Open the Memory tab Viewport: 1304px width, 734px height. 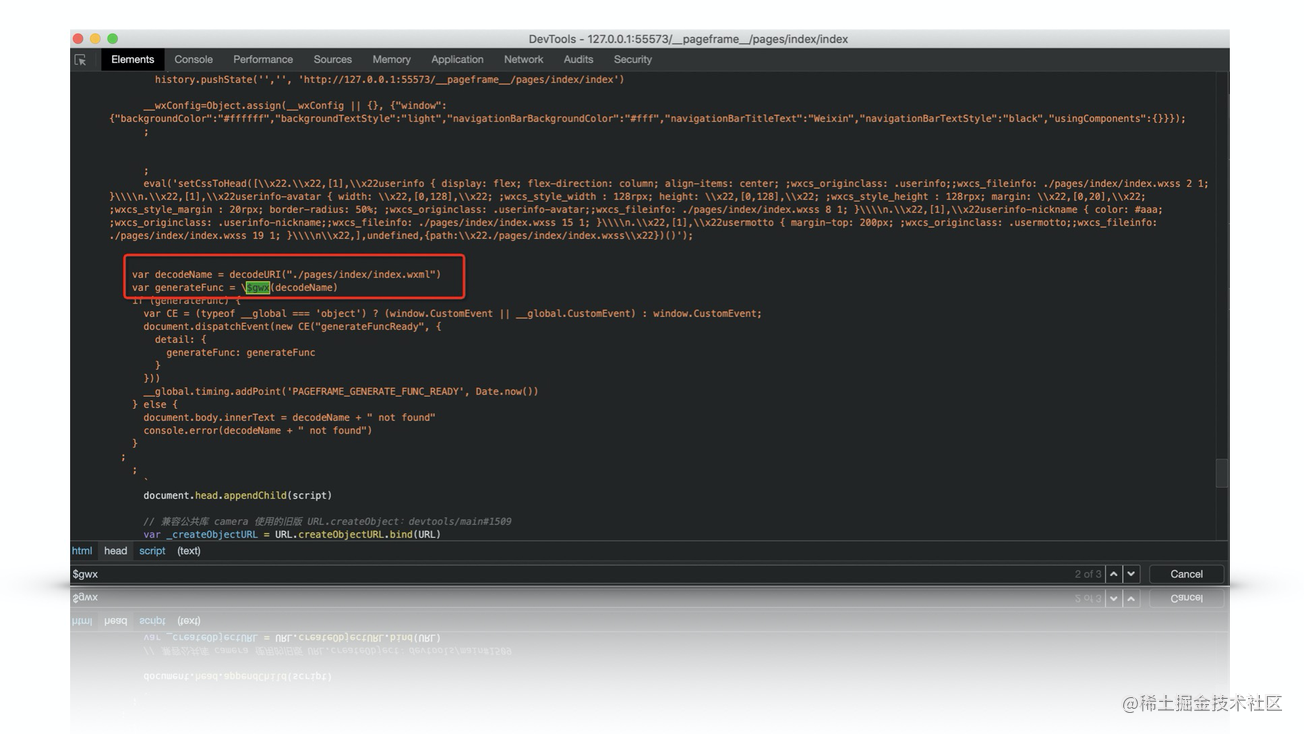coord(391,60)
